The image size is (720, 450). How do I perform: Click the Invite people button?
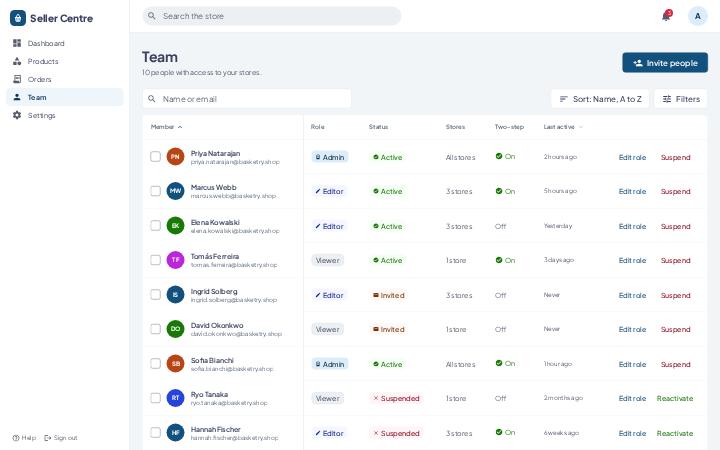pos(665,63)
